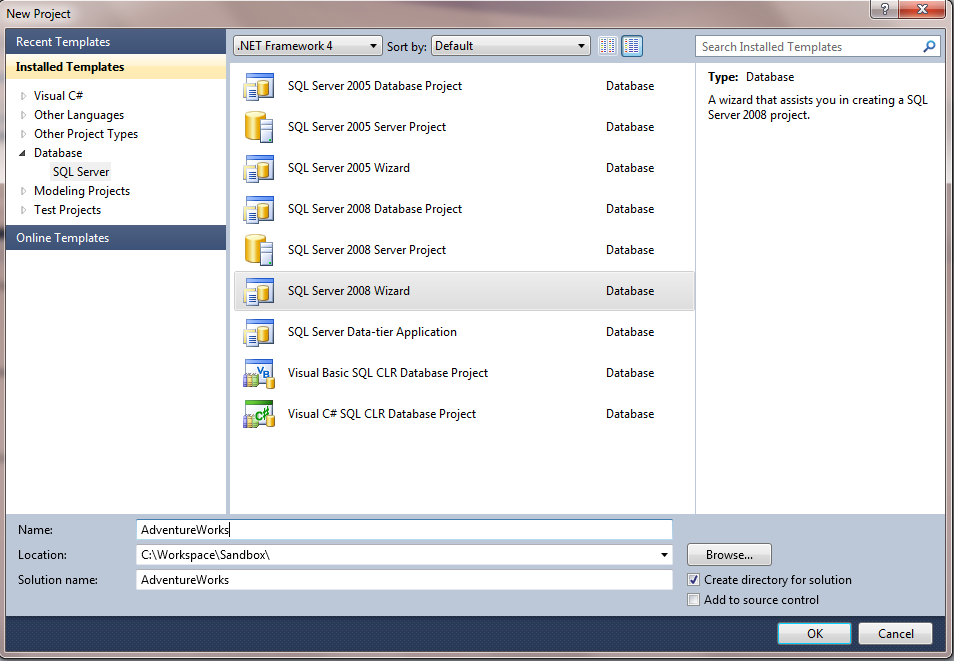The image size is (954, 661).
Task: Open the Installed Templates section
Action: tap(116, 66)
